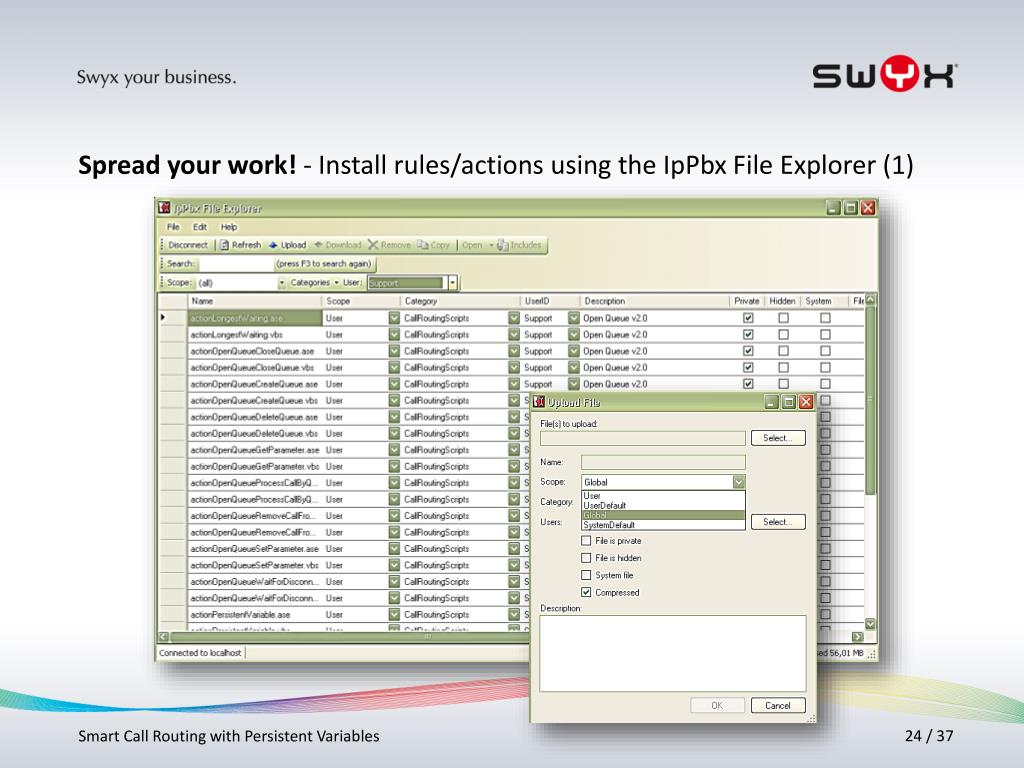1024x768 pixels.
Task: Open Category dropdown for actionPersistentVariable.ase row
Action: (514, 615)
